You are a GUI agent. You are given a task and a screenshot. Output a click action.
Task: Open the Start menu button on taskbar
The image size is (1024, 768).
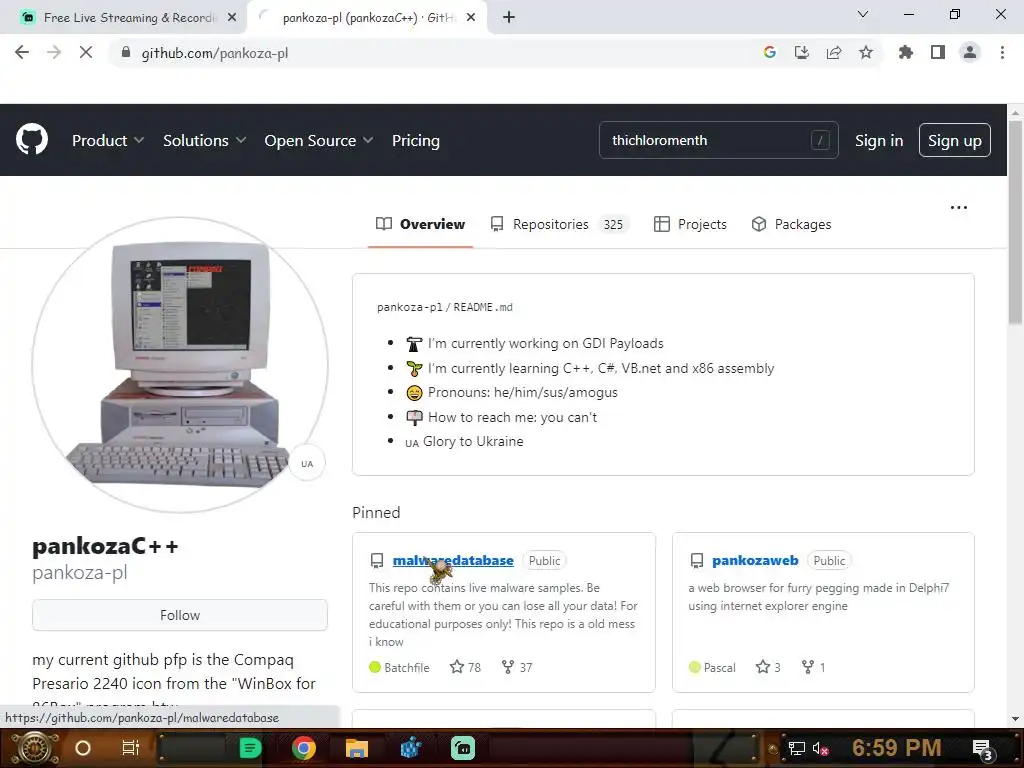pyautogui.click(x=34, y=748)
